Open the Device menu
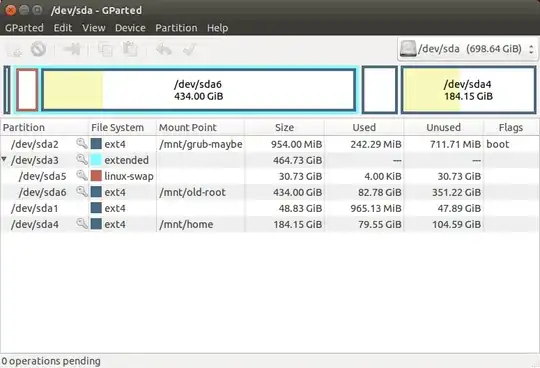This screenshot has width=540, height=368. pyautogui.click(x=130, y=28)
